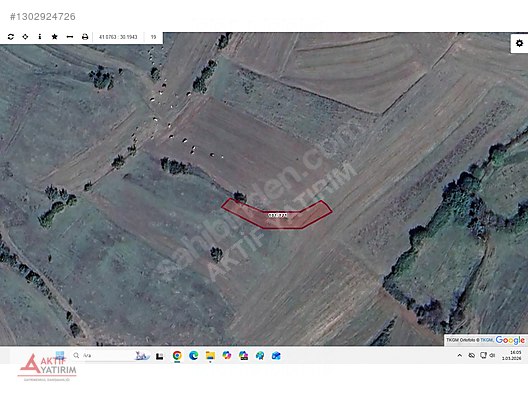Screen dimensions: 528x396
Task: Open the Windows Start menu
Action: 60,356
